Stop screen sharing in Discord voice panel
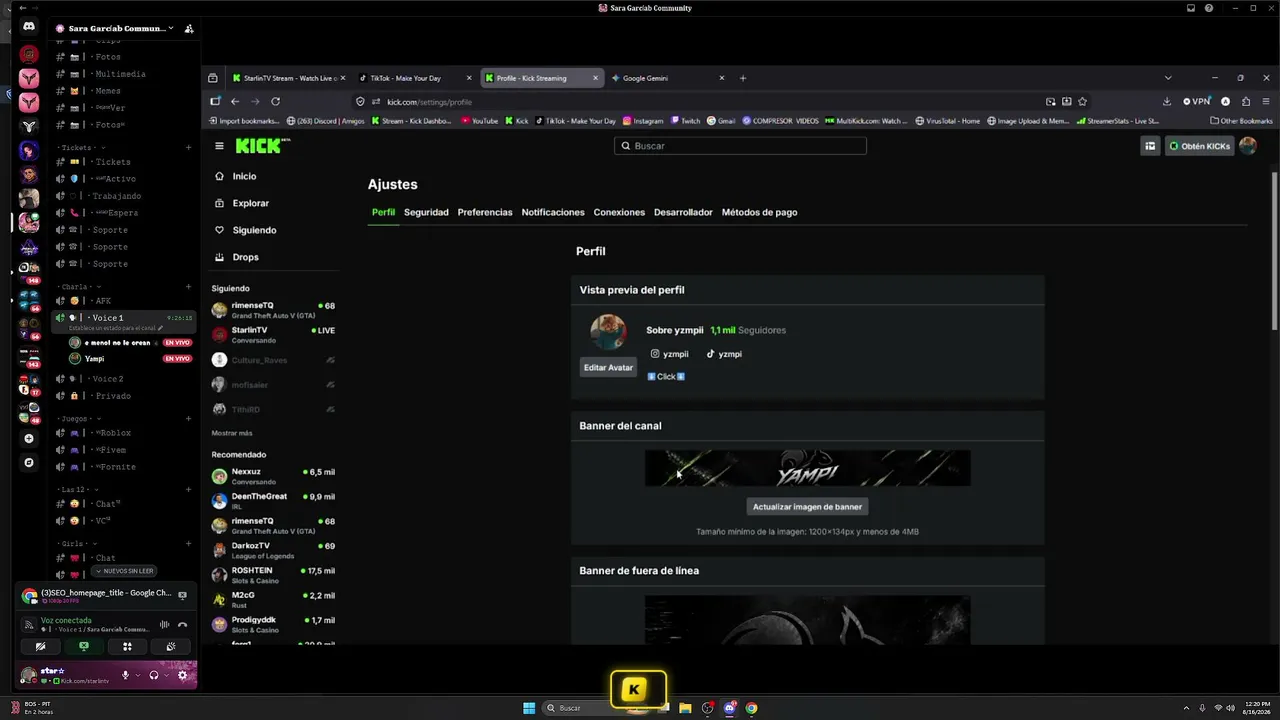 pos(84,646)
